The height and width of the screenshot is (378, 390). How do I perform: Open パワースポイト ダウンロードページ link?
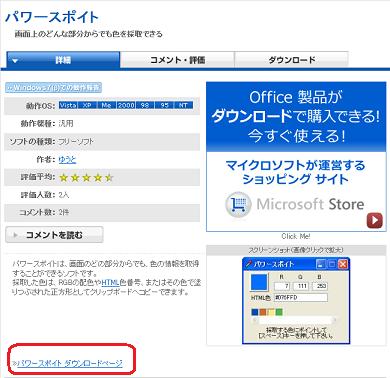[70, 363]
